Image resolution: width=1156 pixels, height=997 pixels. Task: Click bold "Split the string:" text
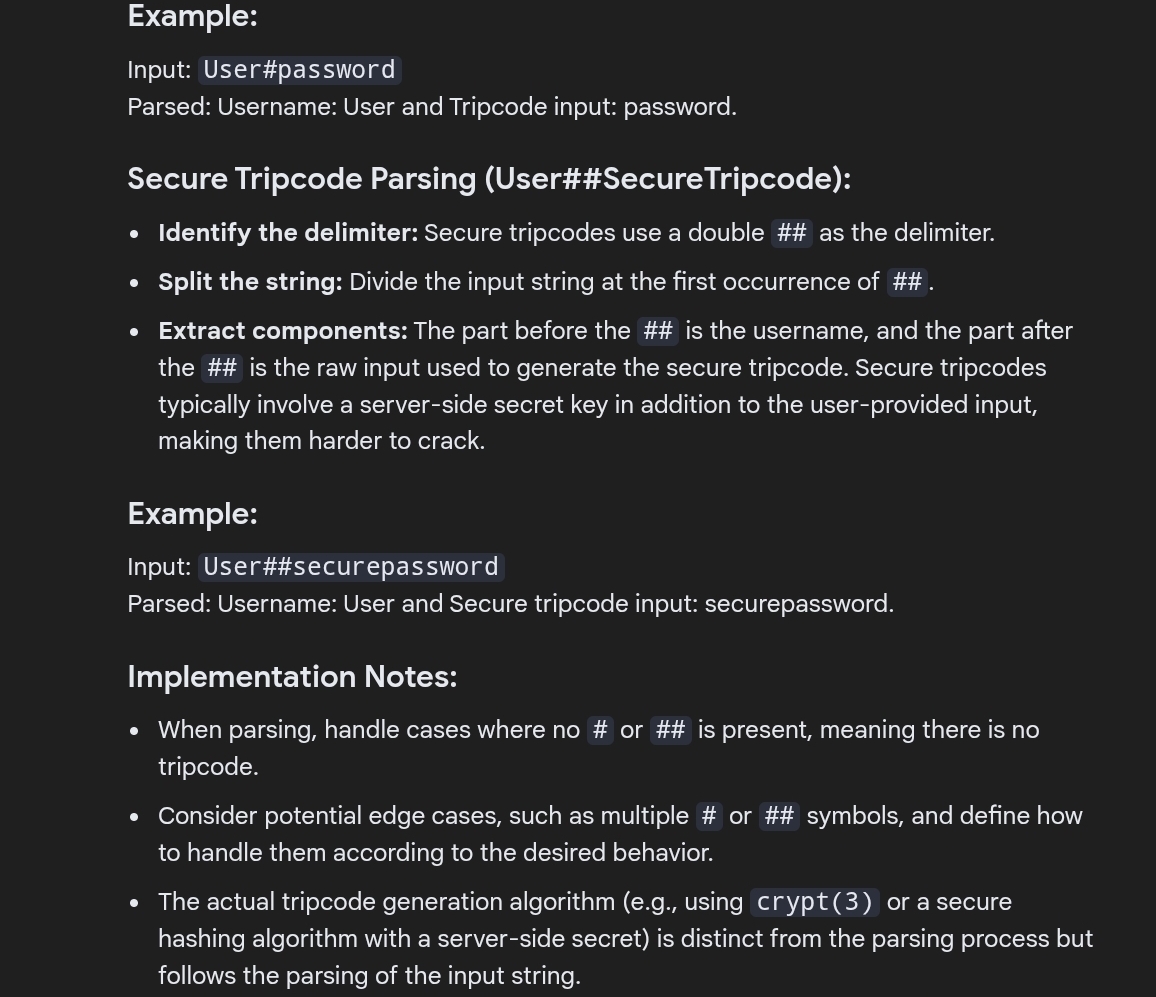coord(250,282)
